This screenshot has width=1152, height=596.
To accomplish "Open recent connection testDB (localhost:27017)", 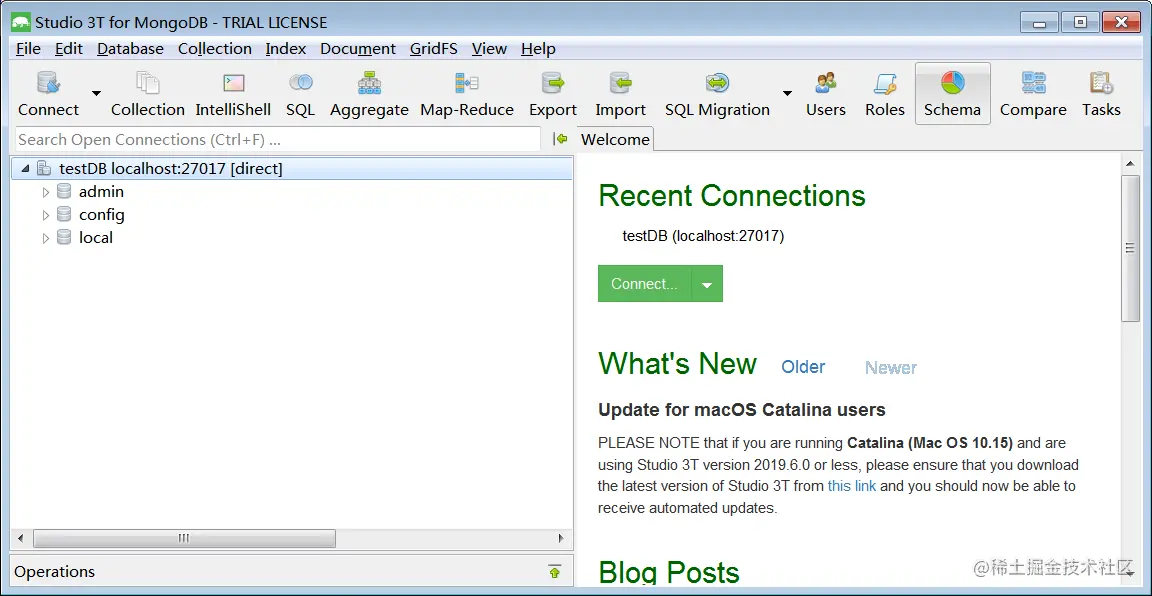I will pos(703,237).
